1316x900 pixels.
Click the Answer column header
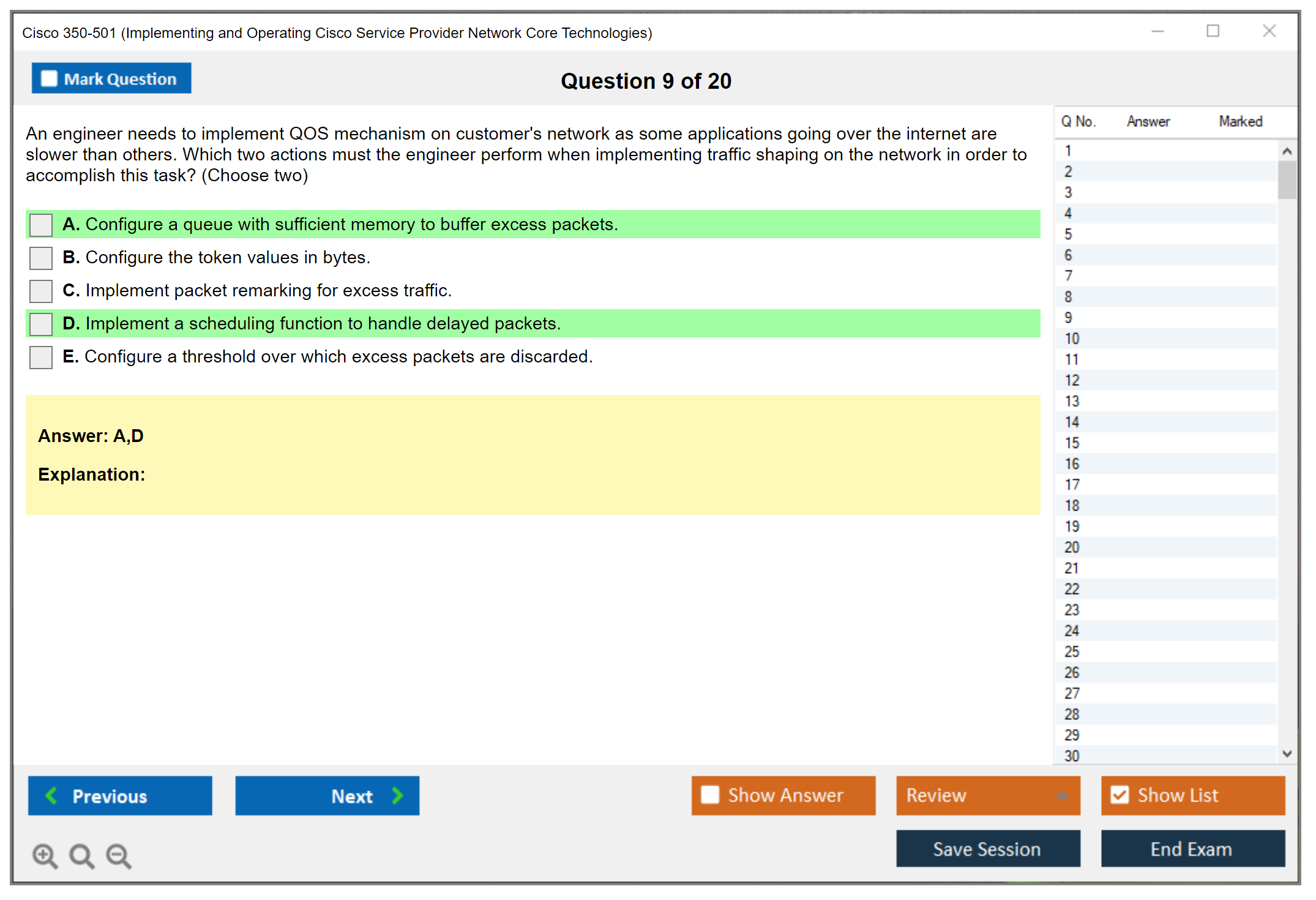click(1148, 122)
